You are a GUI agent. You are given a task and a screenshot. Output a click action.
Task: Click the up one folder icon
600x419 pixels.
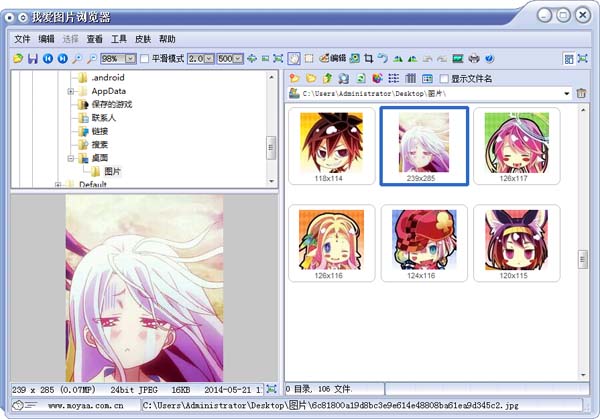point(327,78)
